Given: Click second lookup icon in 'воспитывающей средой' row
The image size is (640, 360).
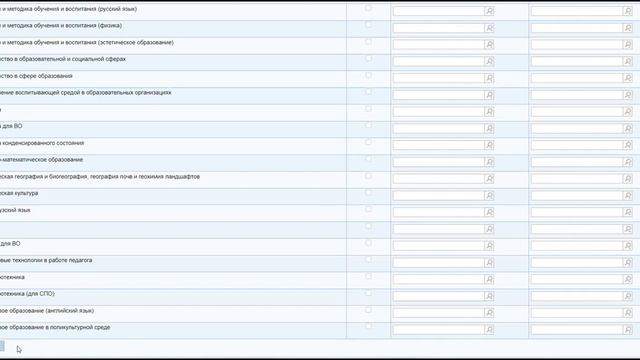Looking at the screenshot, I should 627,95.
